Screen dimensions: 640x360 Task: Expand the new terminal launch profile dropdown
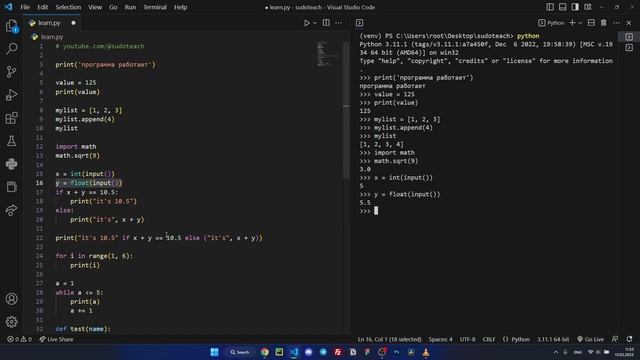580,23
